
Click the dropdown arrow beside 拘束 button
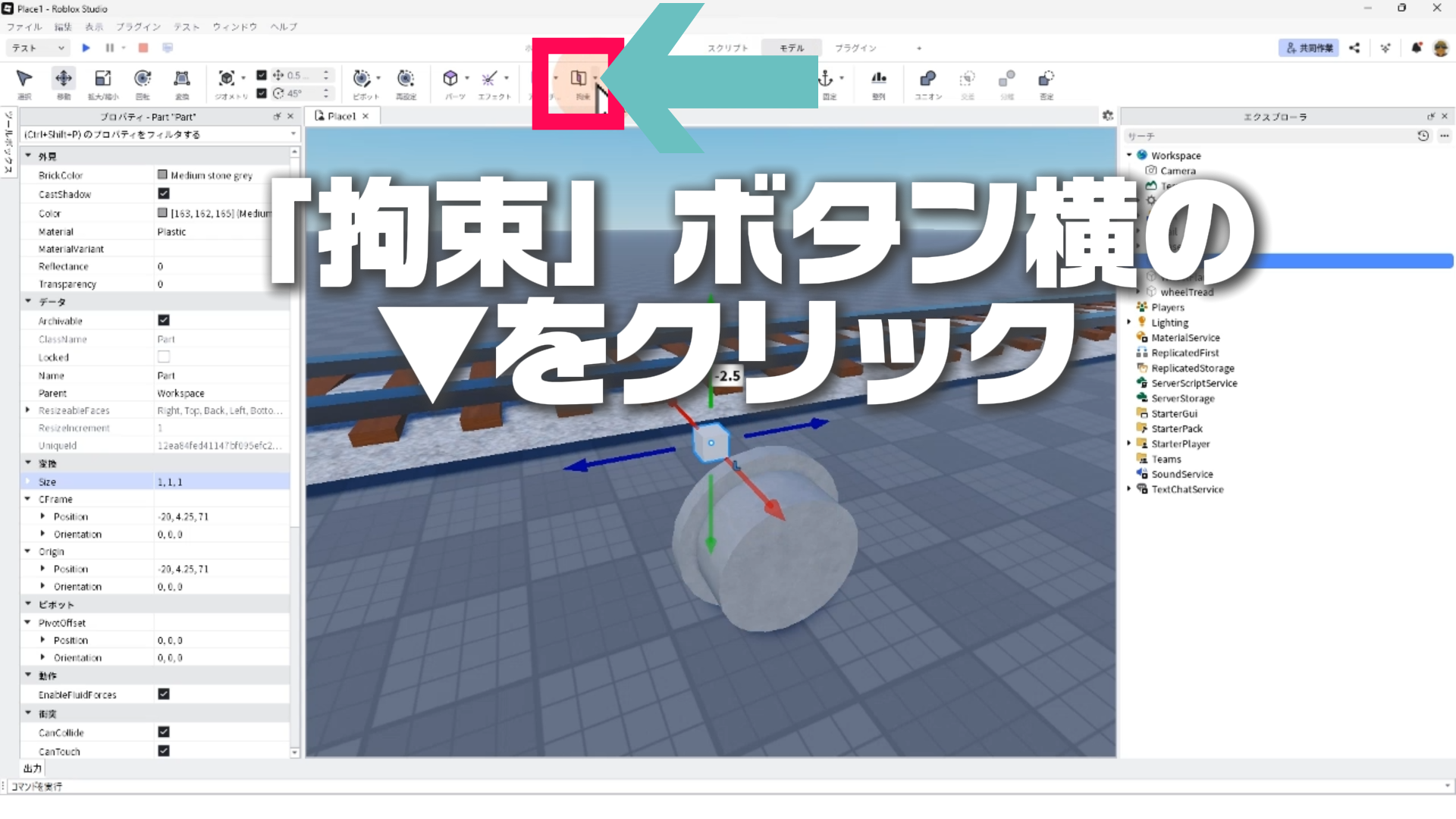tap(596, 78)
